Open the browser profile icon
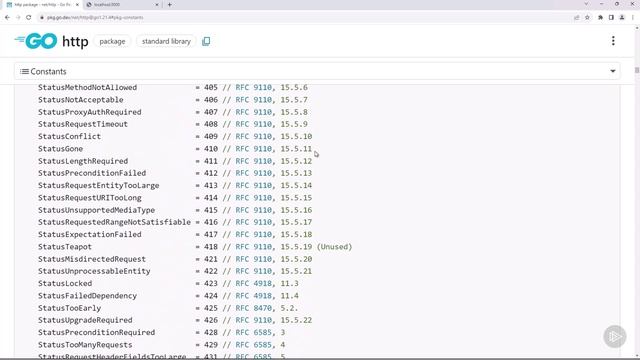Screen dimensions: 640x360 tap(622, 18)
